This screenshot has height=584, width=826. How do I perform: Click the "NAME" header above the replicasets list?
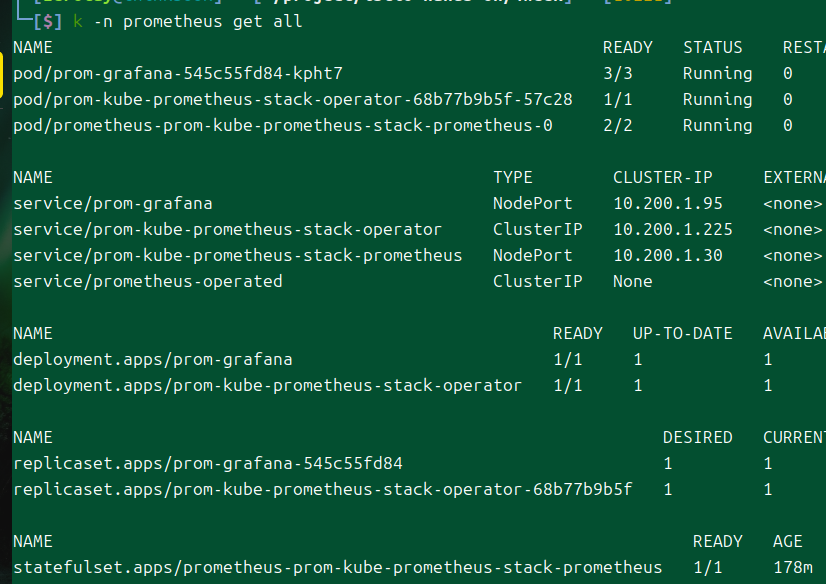[33, 437]
